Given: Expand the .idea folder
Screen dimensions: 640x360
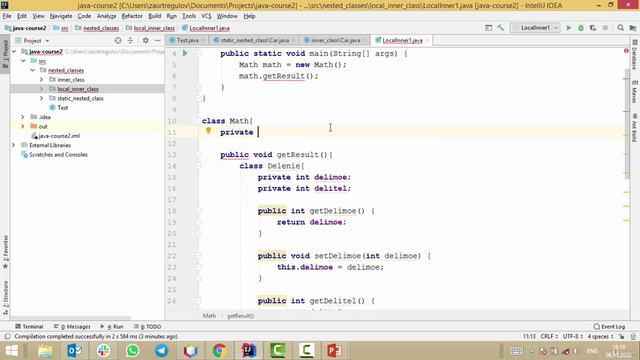Looking at the screenshot, I should (x=23, y=117).
